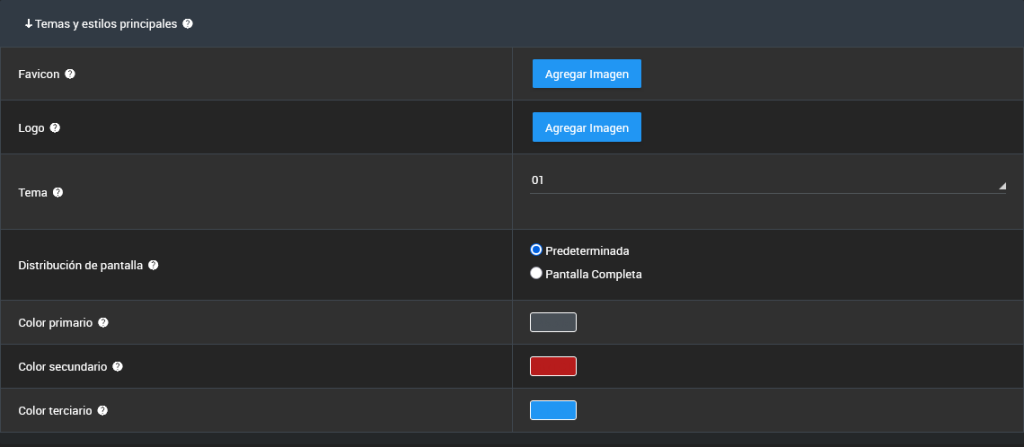The image size is (1024, 447).
Task: Open the Tema dropdown showing 01
Action: point(767,181)
